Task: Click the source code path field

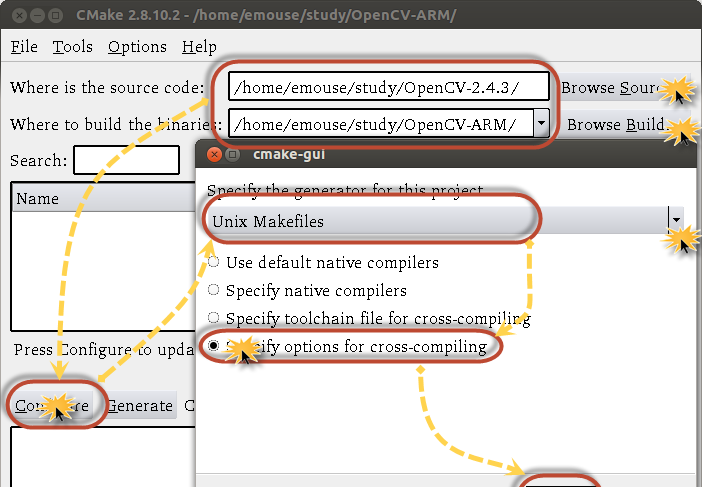Action: [389, 86]
